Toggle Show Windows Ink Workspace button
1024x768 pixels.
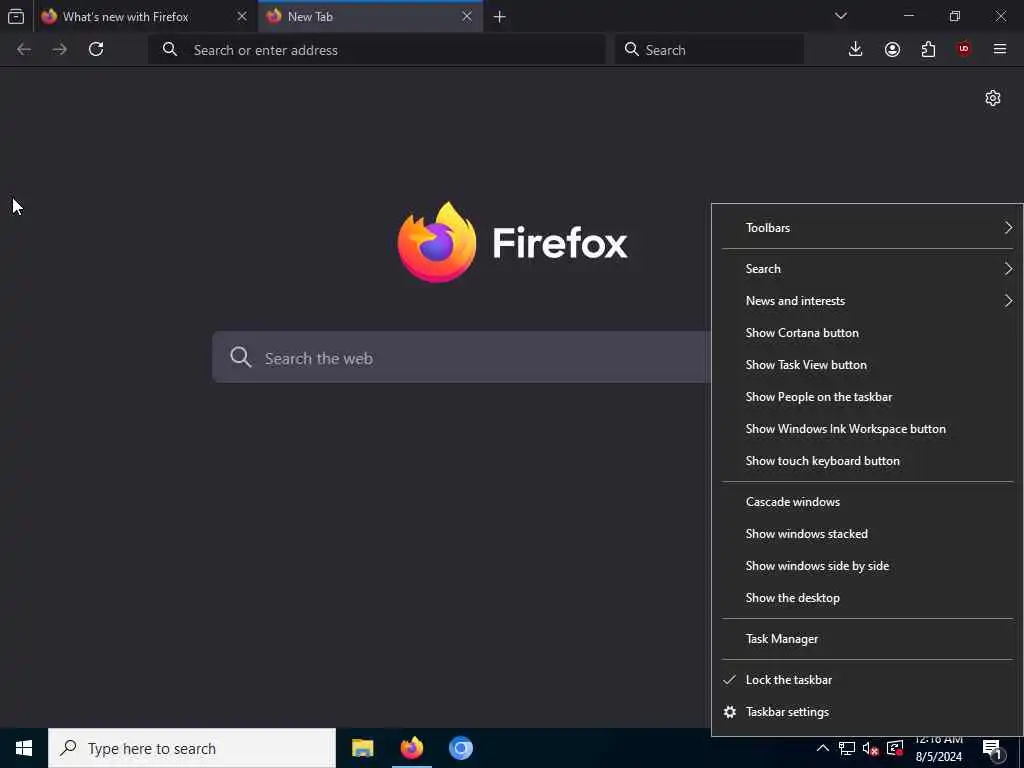click(x=867, y=429)
